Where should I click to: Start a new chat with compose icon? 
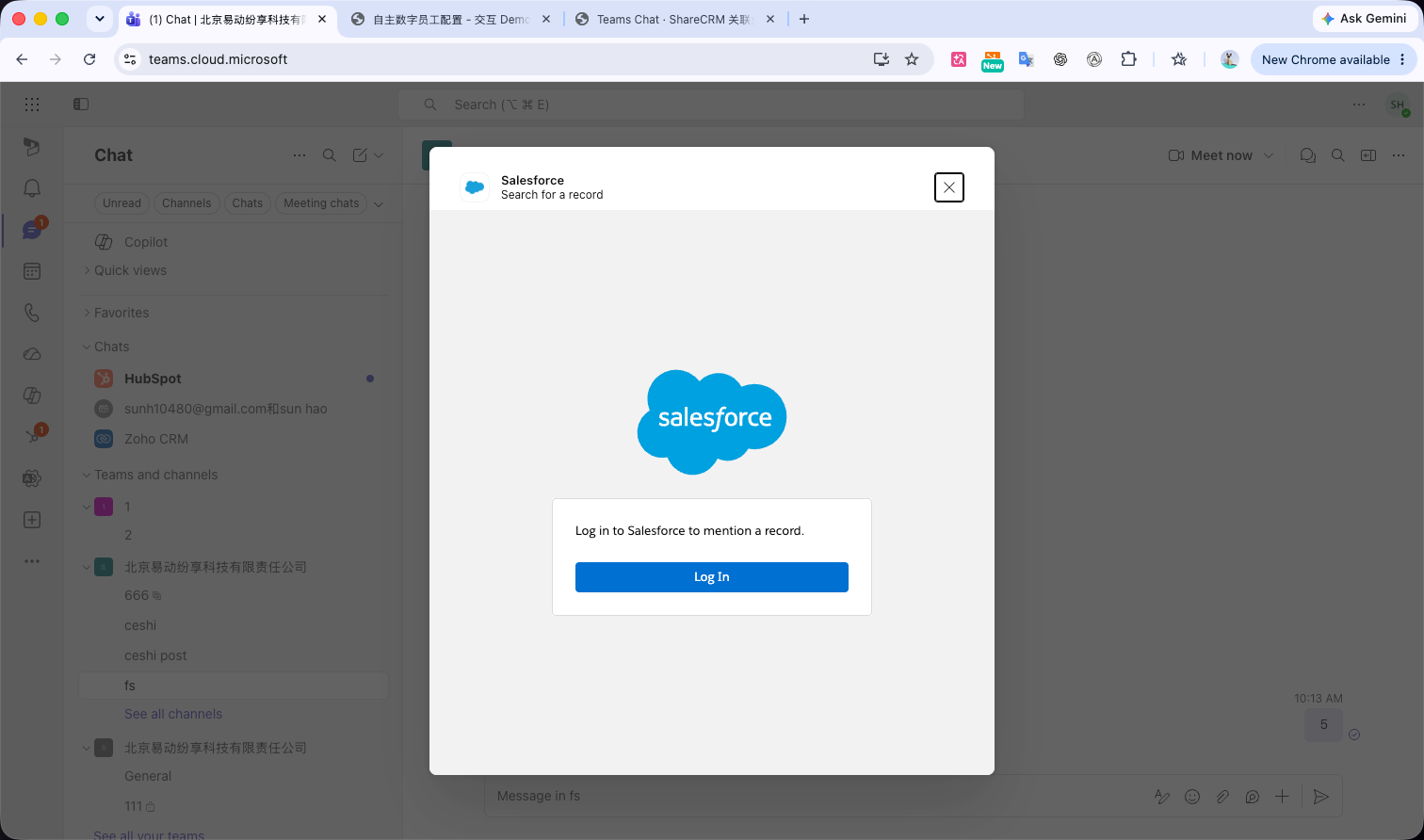tap(360, 155)
